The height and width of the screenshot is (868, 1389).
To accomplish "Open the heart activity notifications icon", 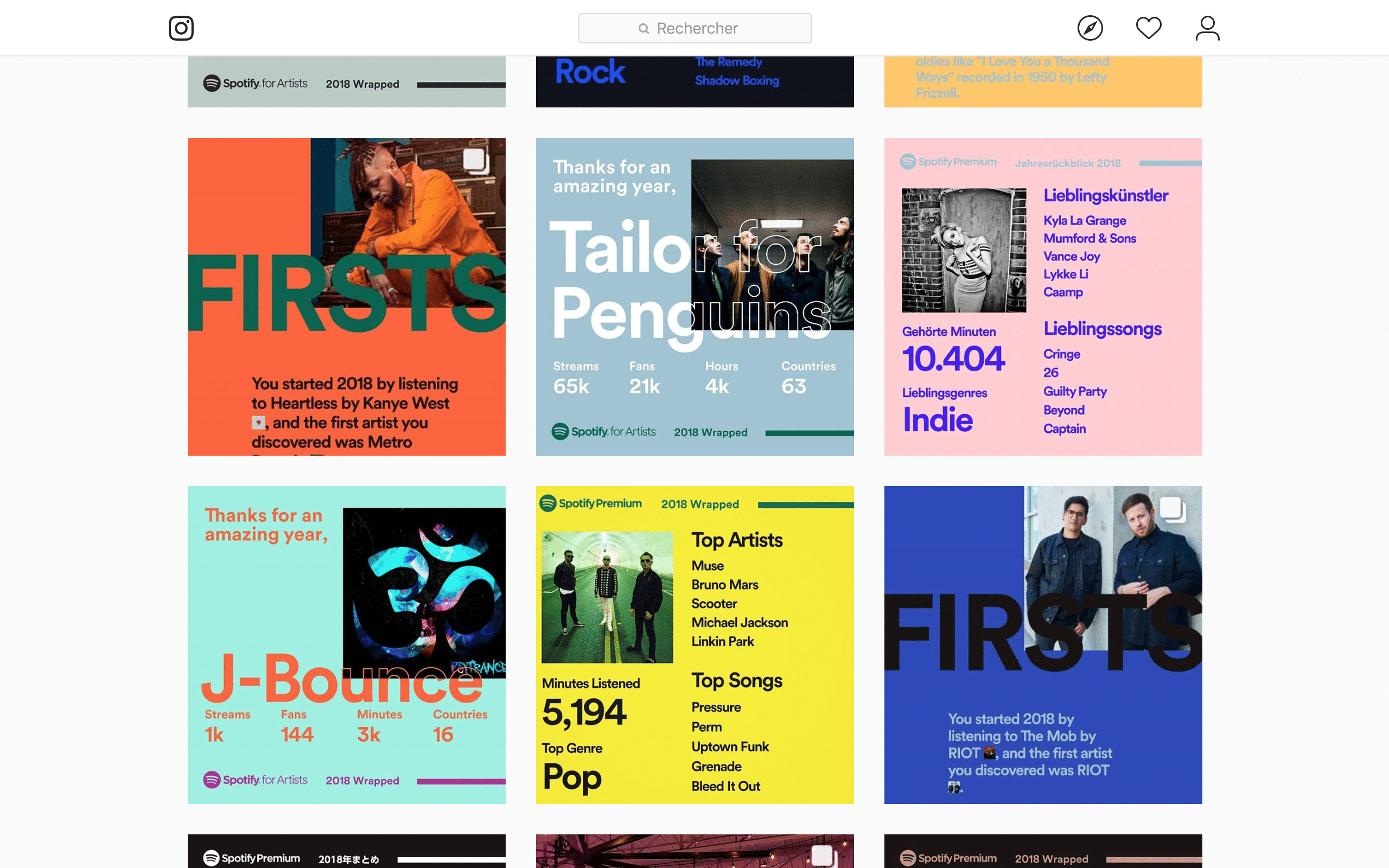I will (x=1149, y=28).
